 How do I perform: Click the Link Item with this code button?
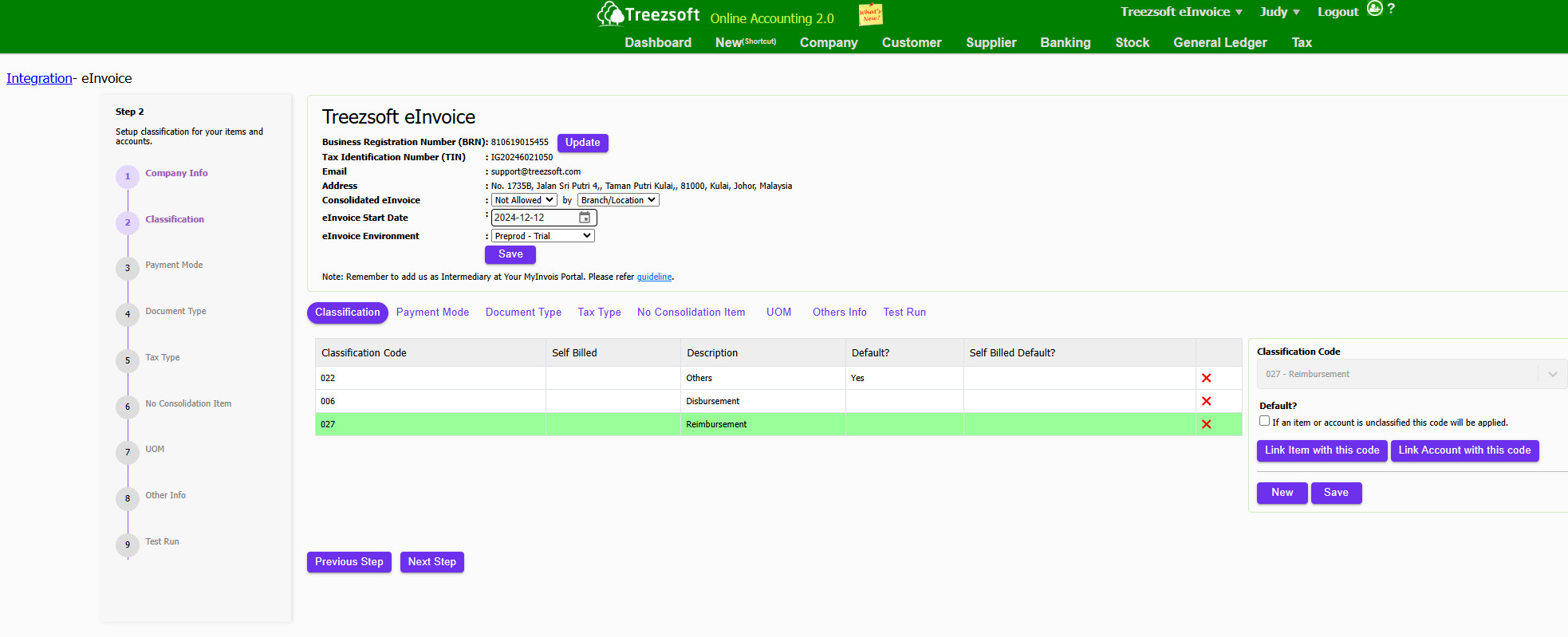click(x=1322, y=450)
